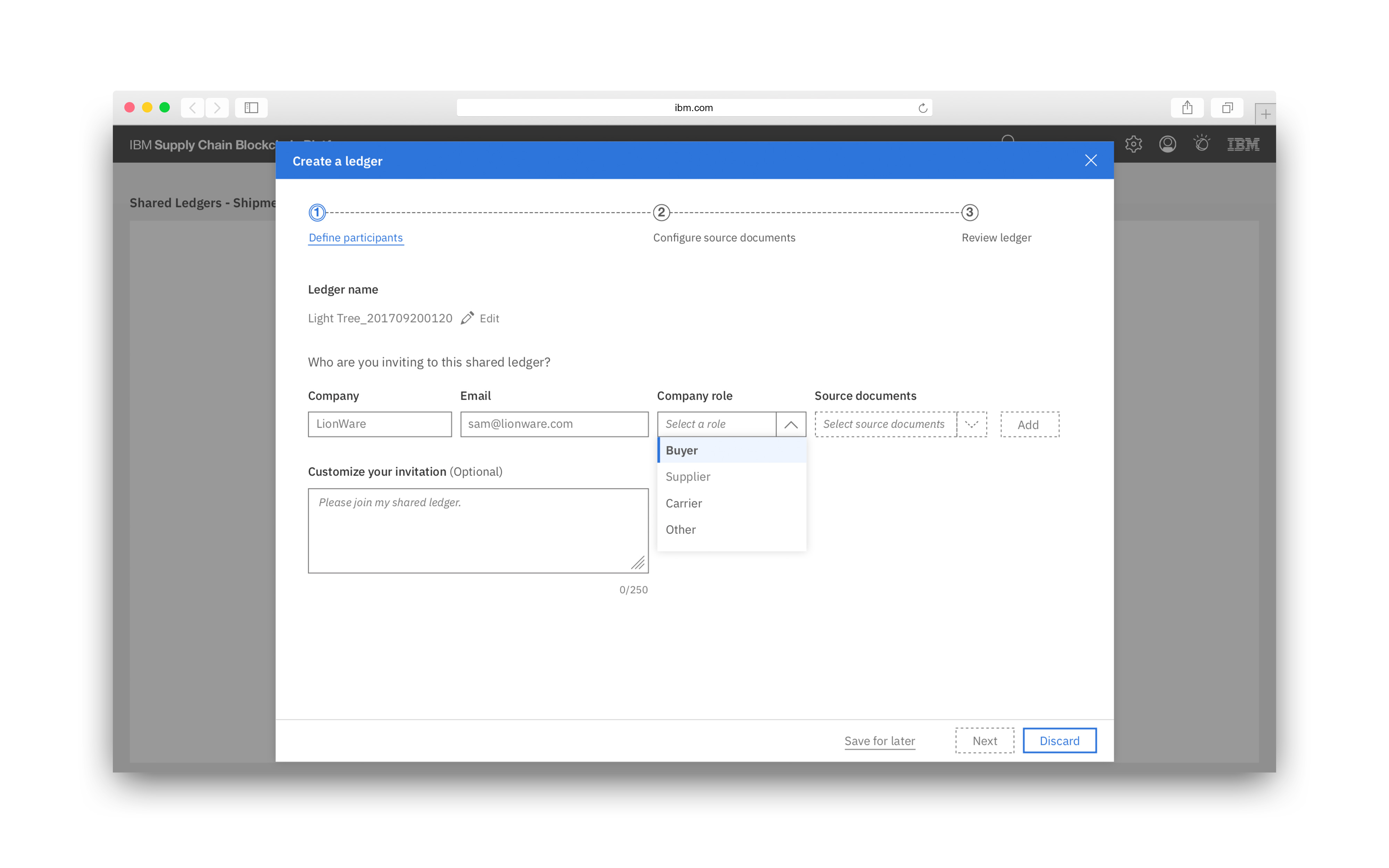Click the ledger name Light Tree_201709200120
The width and height of the screenshot is (1389, 868).
tap(380, 318)
